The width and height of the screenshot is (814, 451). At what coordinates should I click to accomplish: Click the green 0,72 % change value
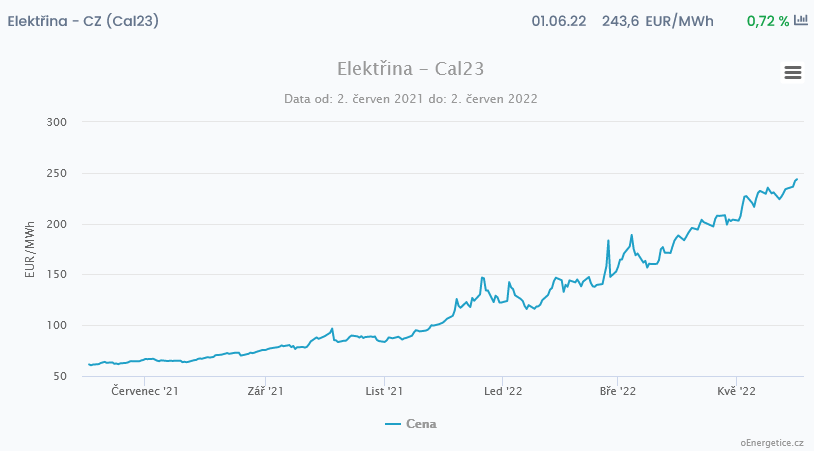(x=767, y=21)
